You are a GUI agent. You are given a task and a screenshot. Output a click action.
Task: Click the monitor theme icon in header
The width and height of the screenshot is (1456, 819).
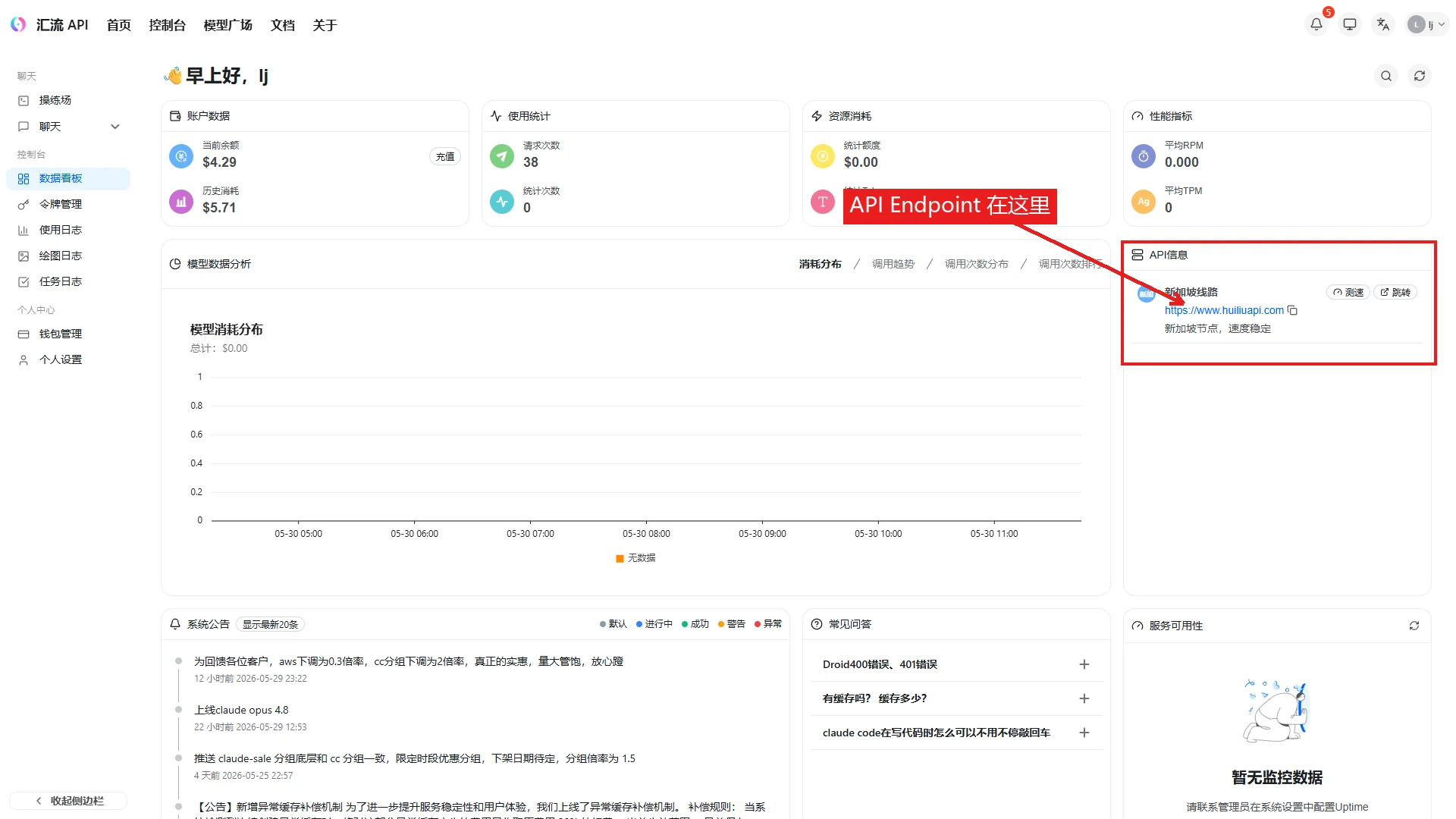click(1350, 24)
